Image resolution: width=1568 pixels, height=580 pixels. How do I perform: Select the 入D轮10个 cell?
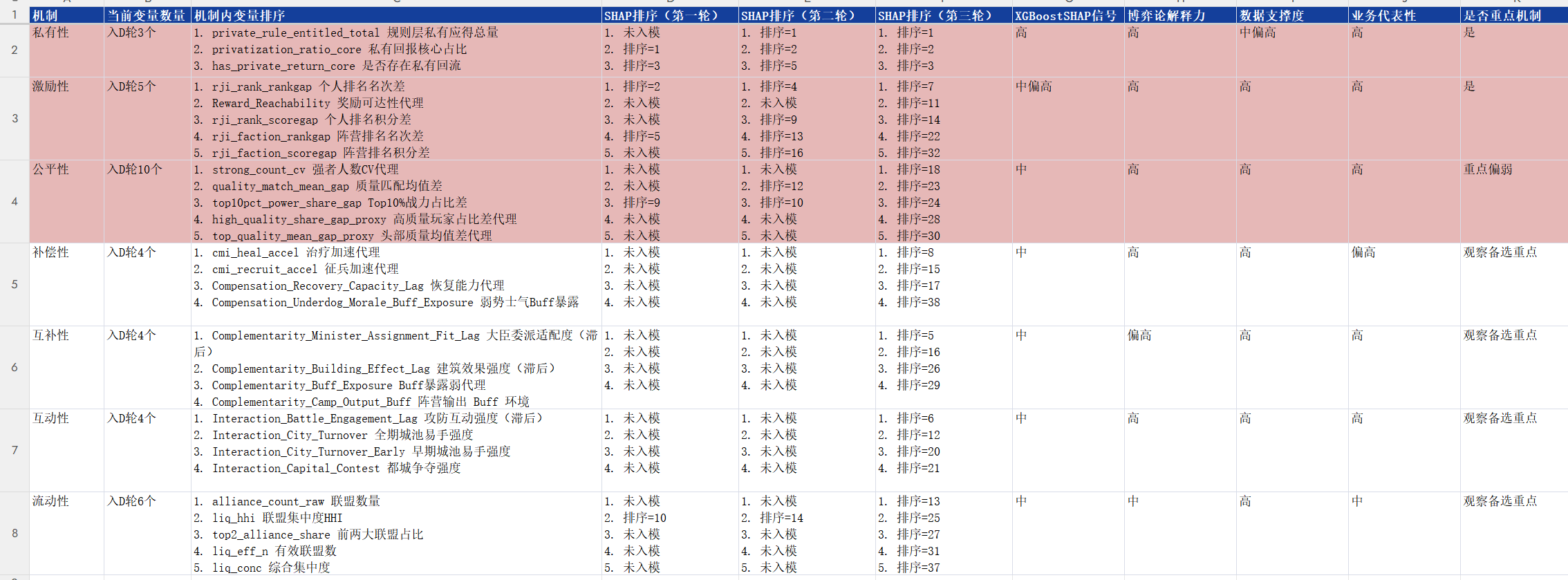click(x=147, y=201)
